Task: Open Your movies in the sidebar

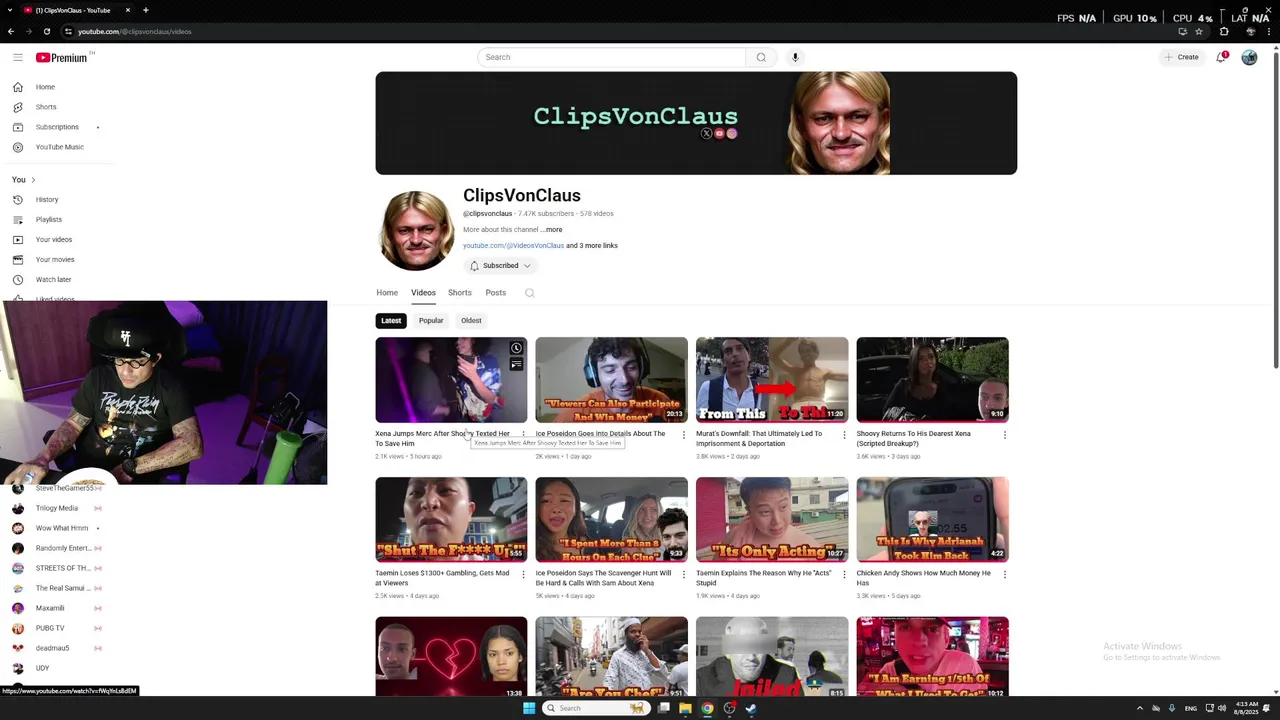Action: tap(55, 259)
